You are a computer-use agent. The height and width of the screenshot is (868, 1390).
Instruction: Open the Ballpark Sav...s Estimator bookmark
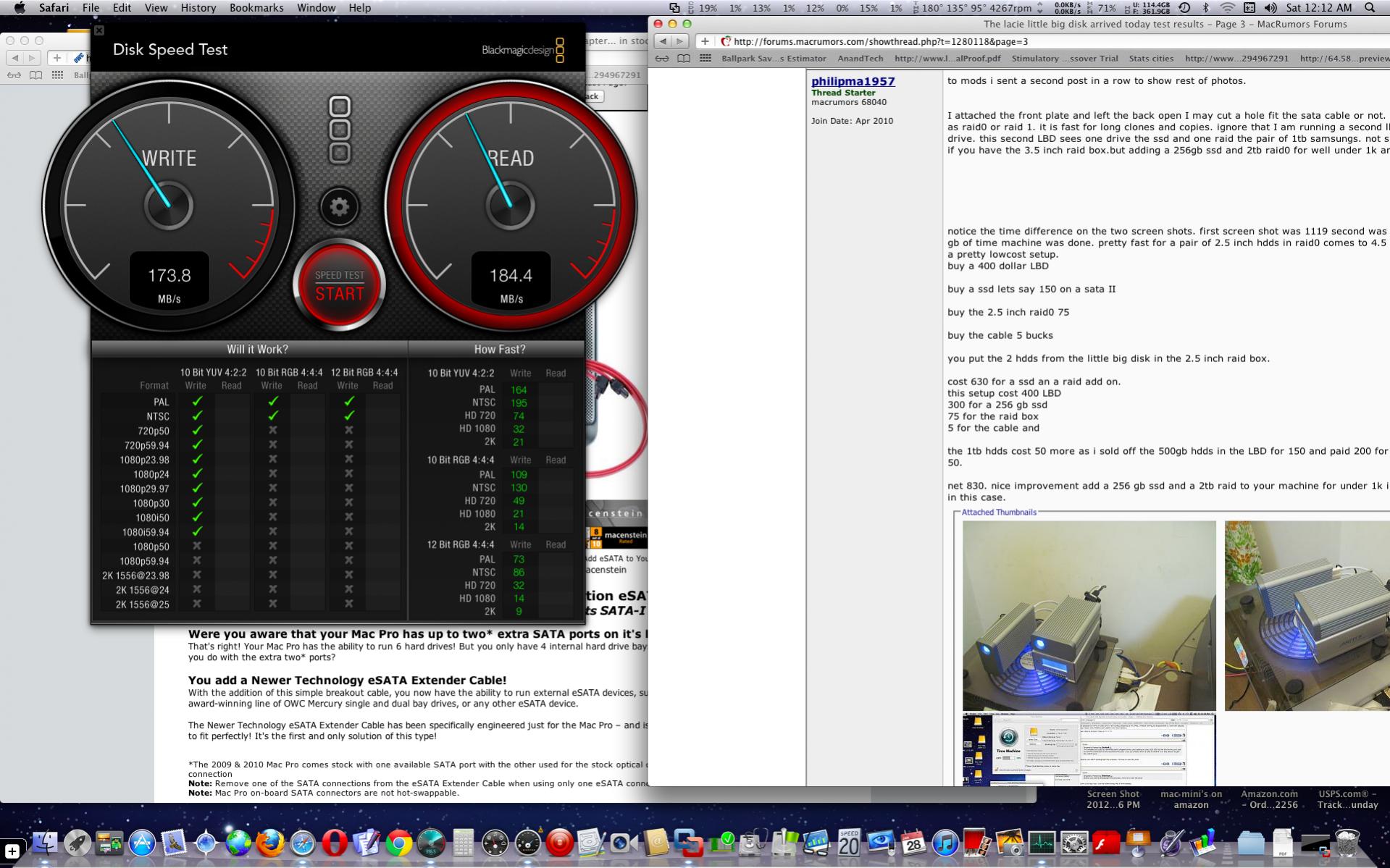774,59
